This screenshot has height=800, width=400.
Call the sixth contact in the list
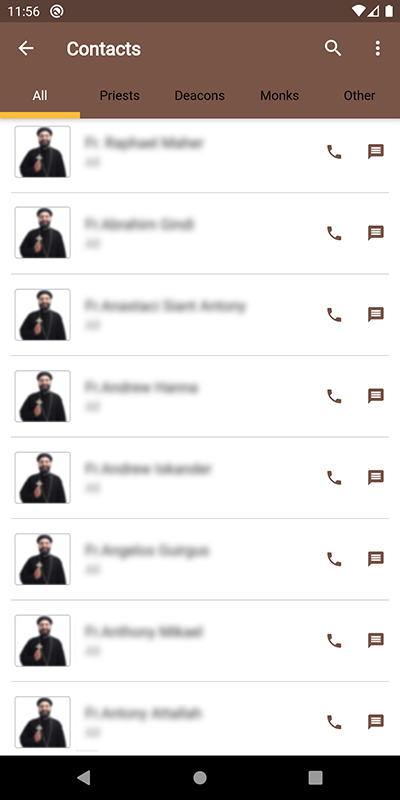tap(334, 559)
